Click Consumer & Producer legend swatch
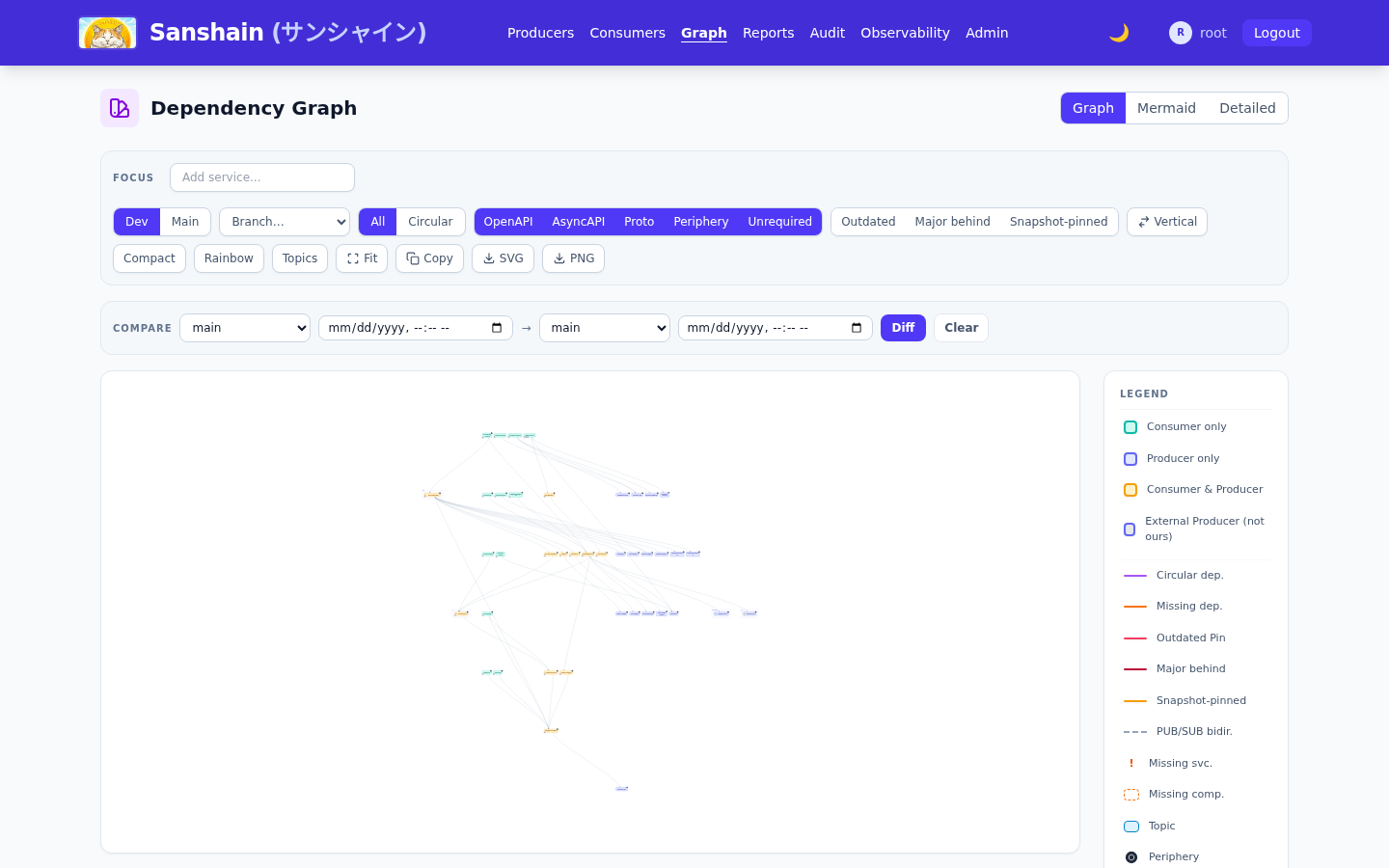Viewport: 1389px width, 868px height. point(1130,490)
